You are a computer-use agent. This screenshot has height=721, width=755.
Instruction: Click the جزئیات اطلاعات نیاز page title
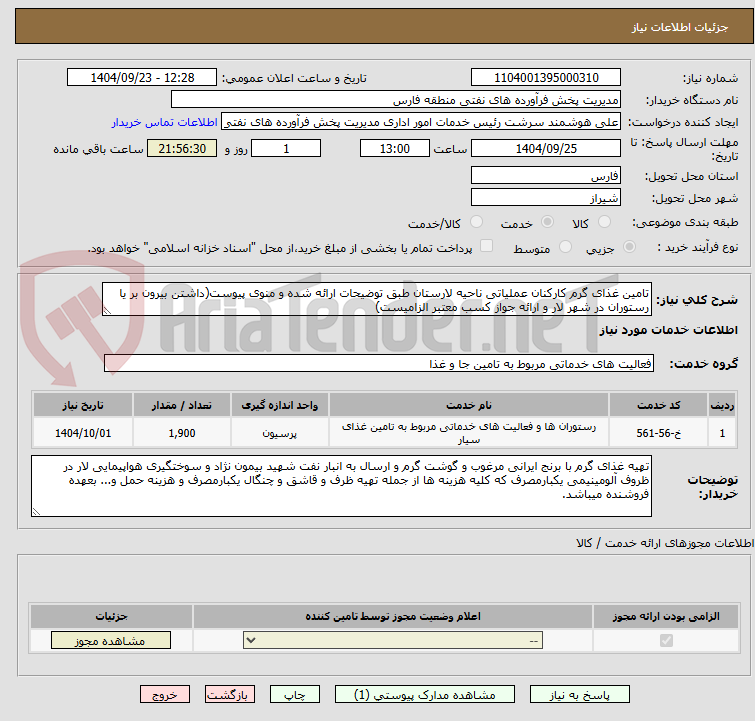click(680, 27)
